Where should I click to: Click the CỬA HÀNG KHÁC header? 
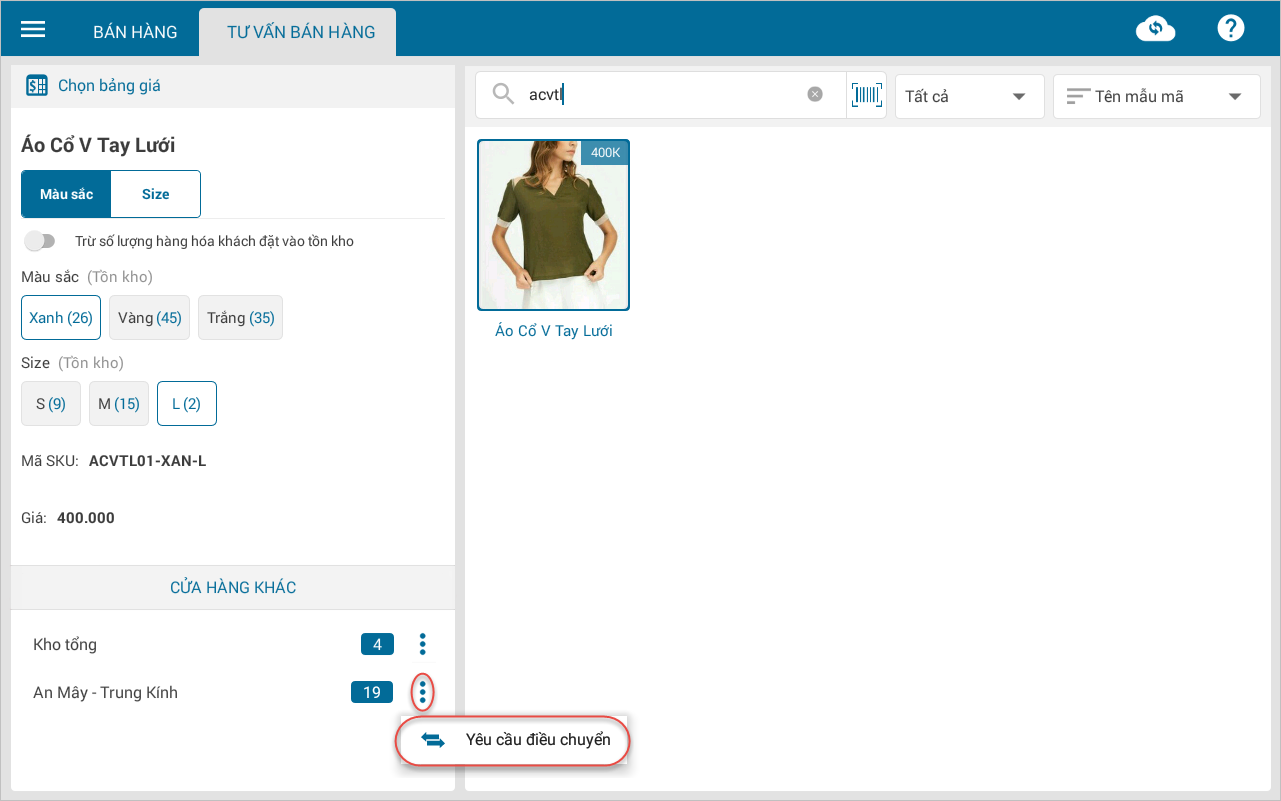233,588
